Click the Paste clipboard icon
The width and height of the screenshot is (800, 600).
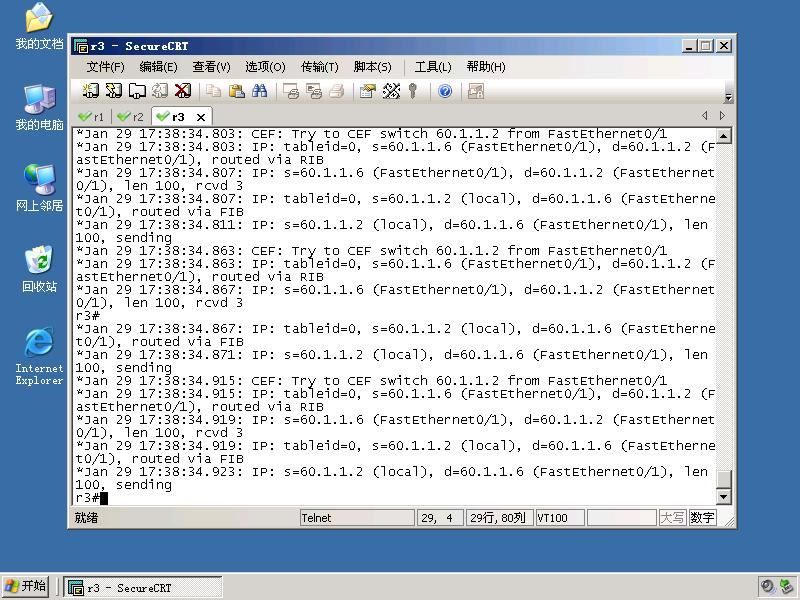pyautogui.click(x=236, y=91)
